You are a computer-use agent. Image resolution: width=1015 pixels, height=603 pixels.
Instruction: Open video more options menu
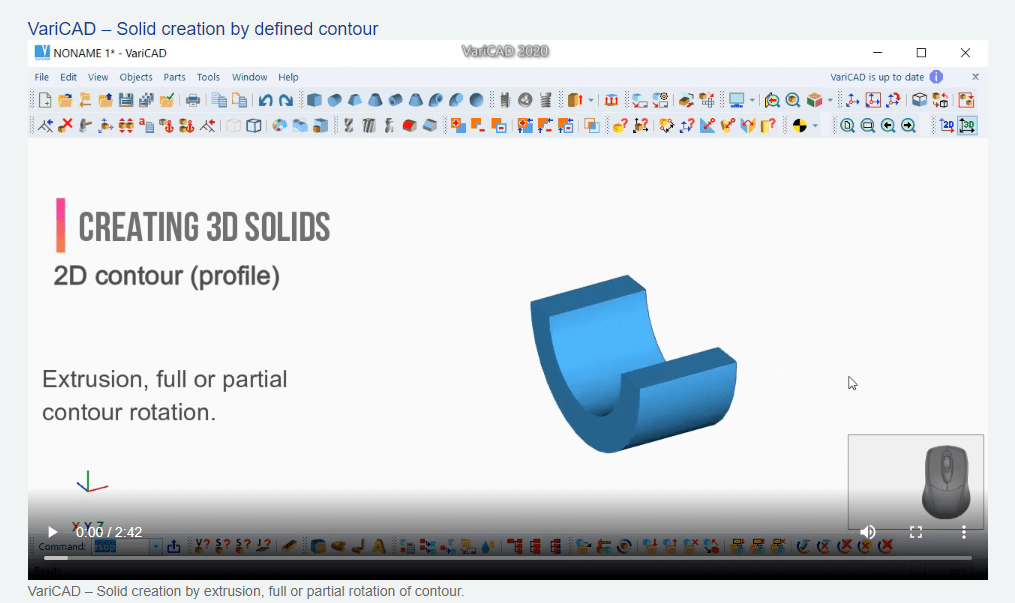tap(964, 532)
